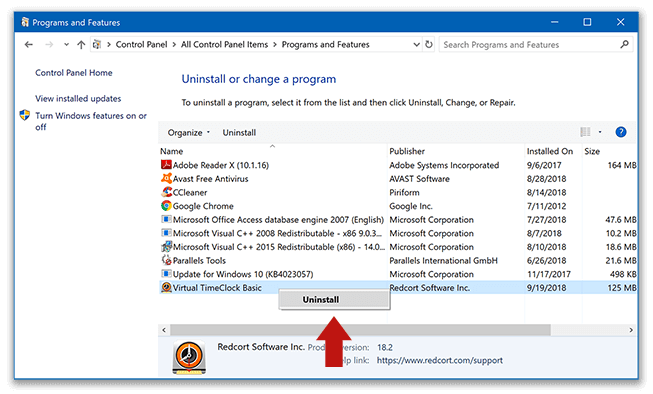Viewport: 653px width, 394px height.
Task: Click the Redcort Software Inc. publisher cell
Action: tap(429, 287)
